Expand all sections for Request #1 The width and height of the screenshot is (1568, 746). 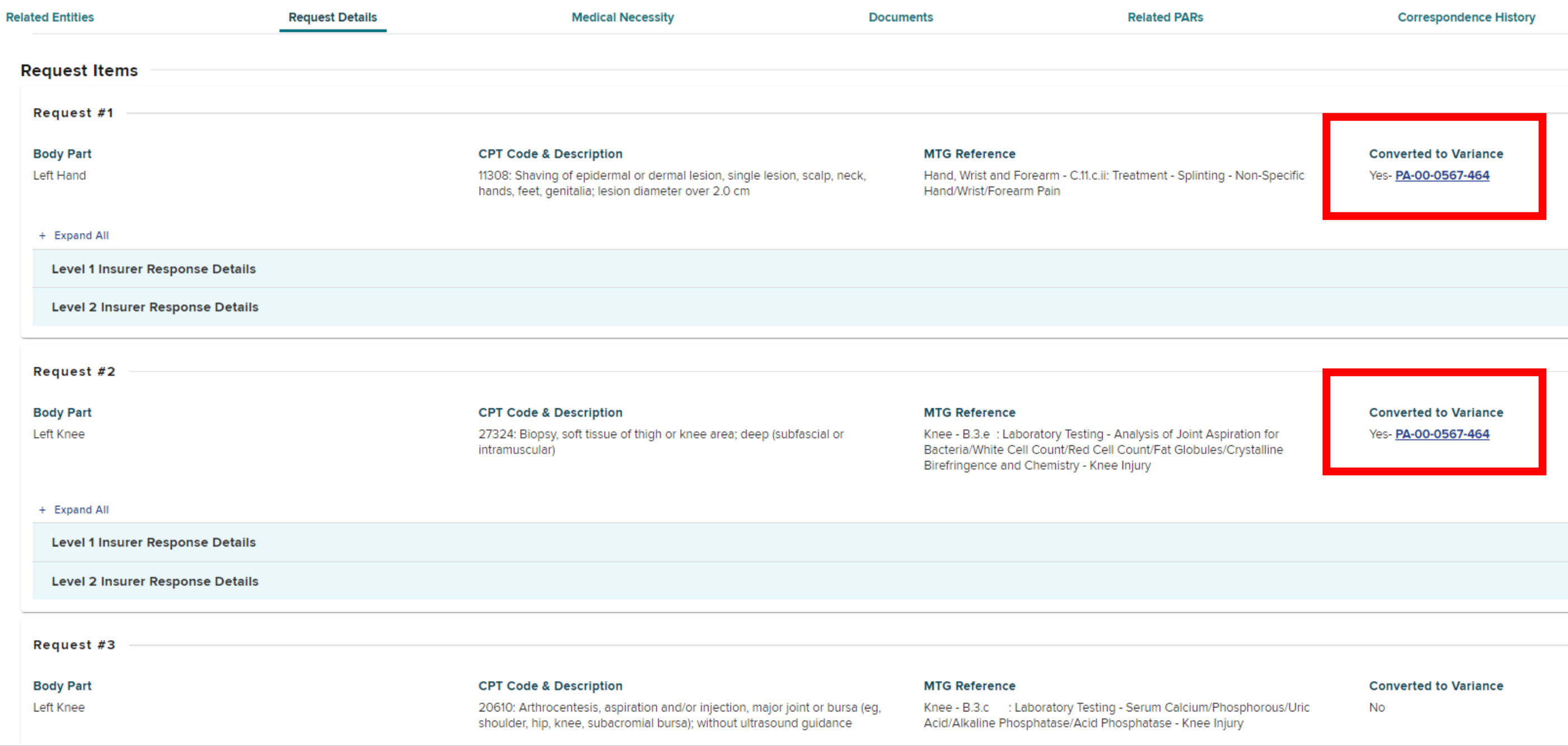coord(81,236)
